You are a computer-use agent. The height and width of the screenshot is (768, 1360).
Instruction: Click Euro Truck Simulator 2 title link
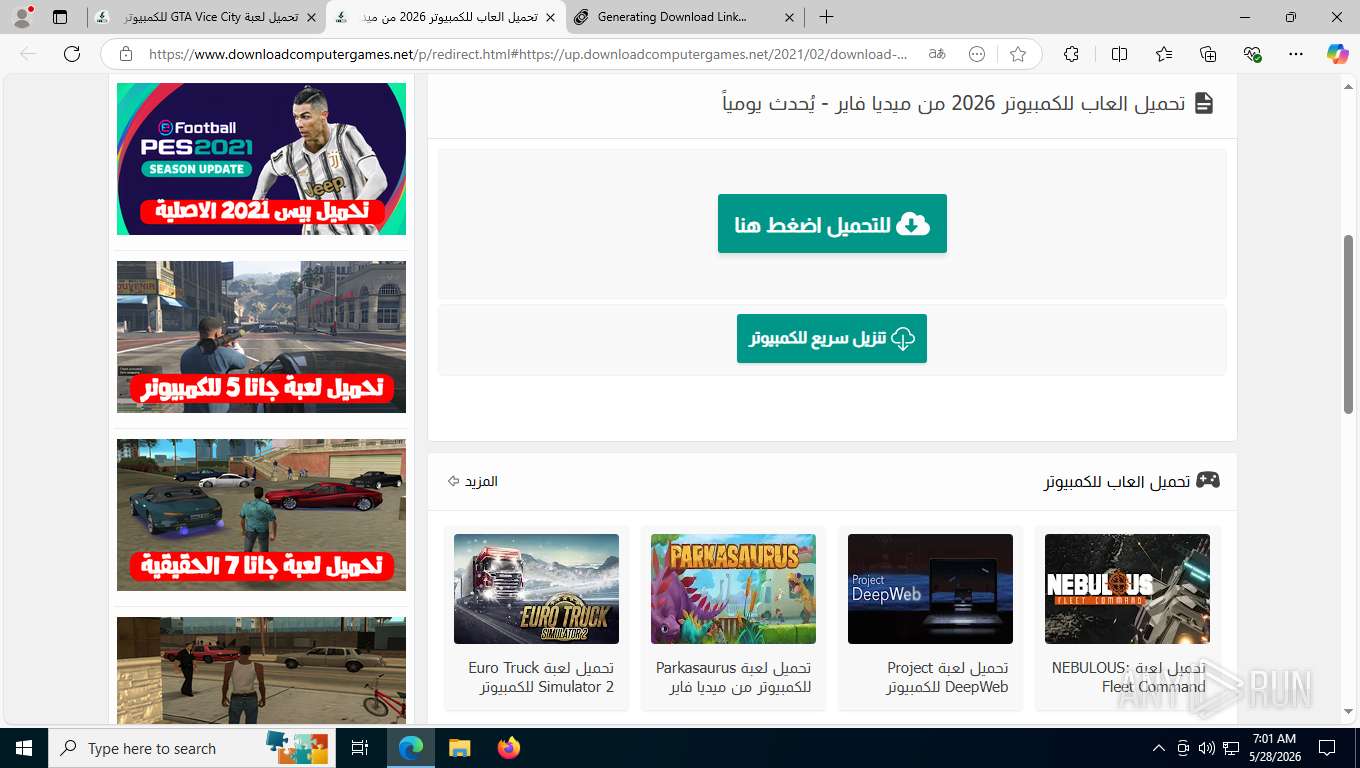pos(541,677)
